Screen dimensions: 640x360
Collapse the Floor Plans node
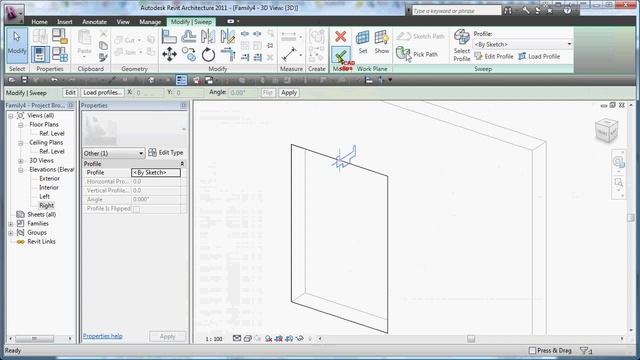coord(20,125)
